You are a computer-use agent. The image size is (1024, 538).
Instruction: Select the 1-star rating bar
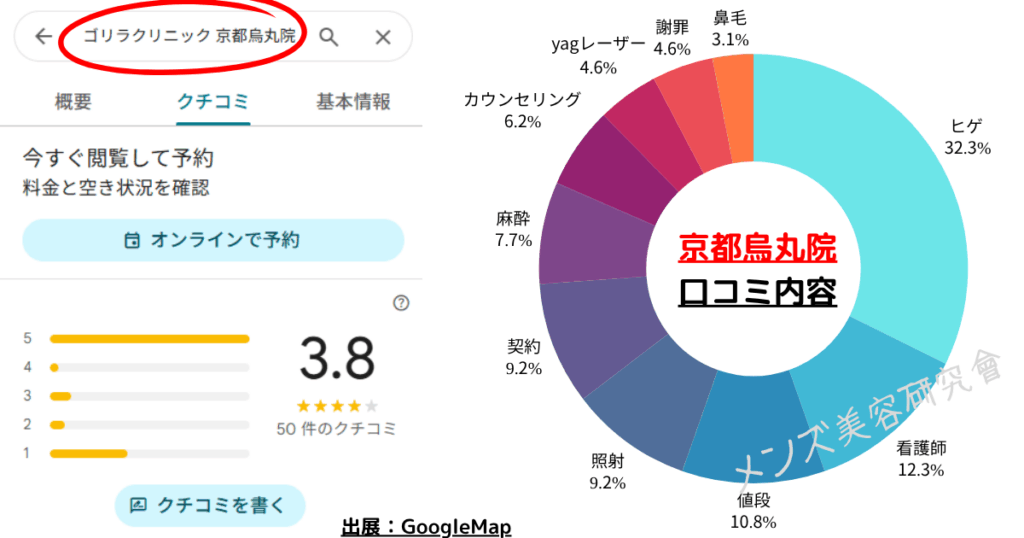click(x=150, y=454)
